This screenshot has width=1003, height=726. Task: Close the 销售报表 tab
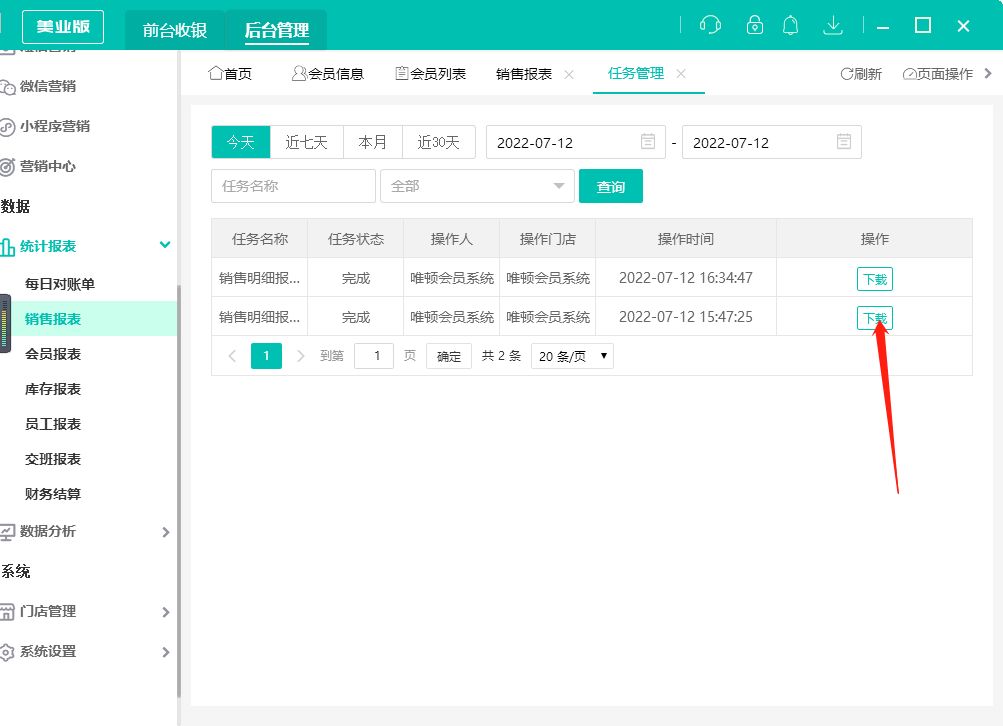[569, 74]
